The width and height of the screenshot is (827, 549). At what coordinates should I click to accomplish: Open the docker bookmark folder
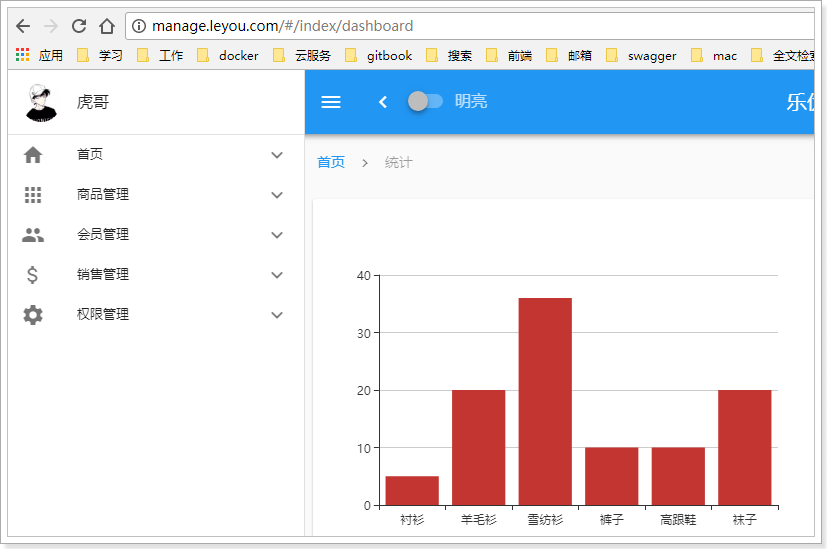pos(228,56)
